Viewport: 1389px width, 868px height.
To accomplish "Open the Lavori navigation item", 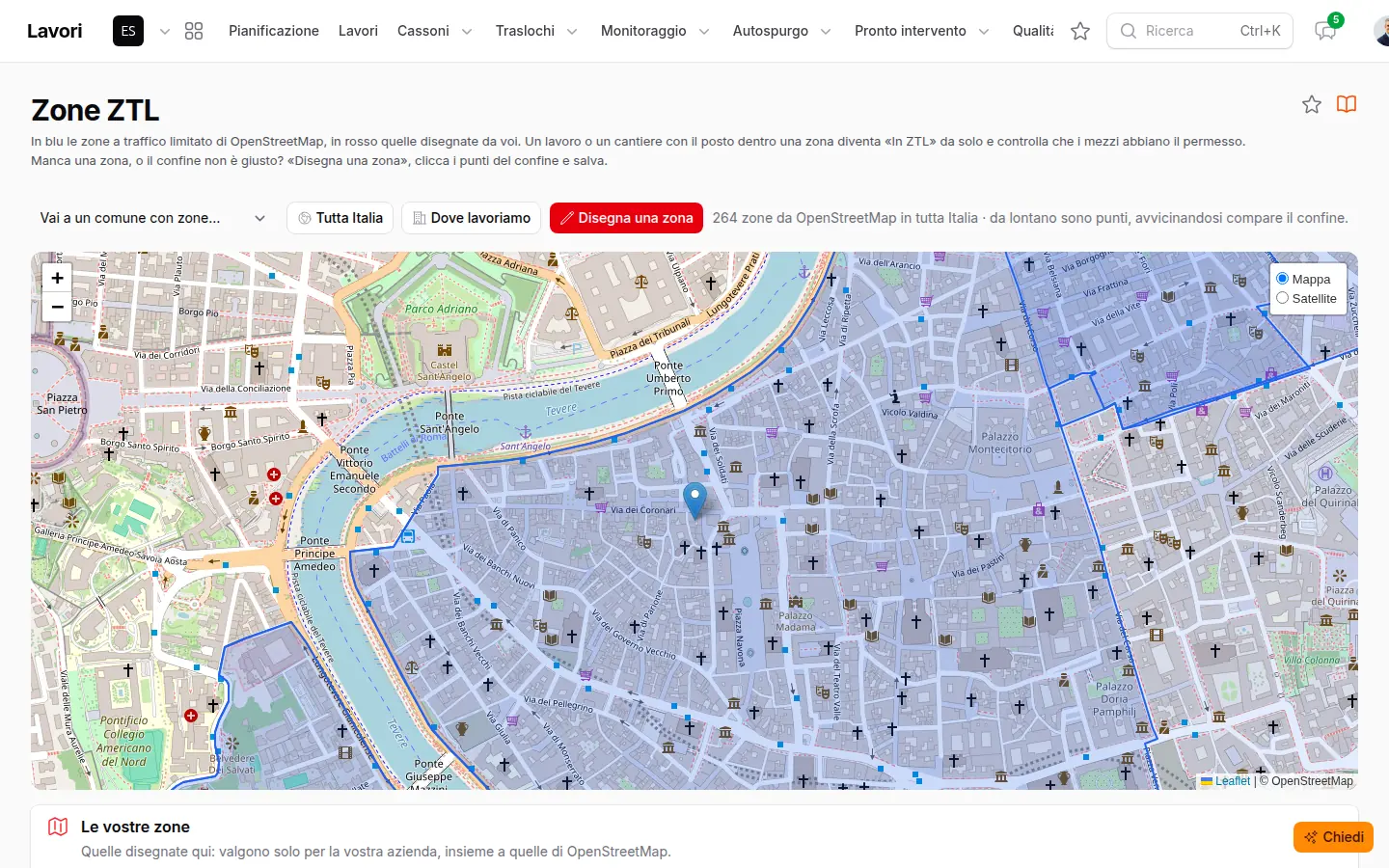I will click(358, 31).
